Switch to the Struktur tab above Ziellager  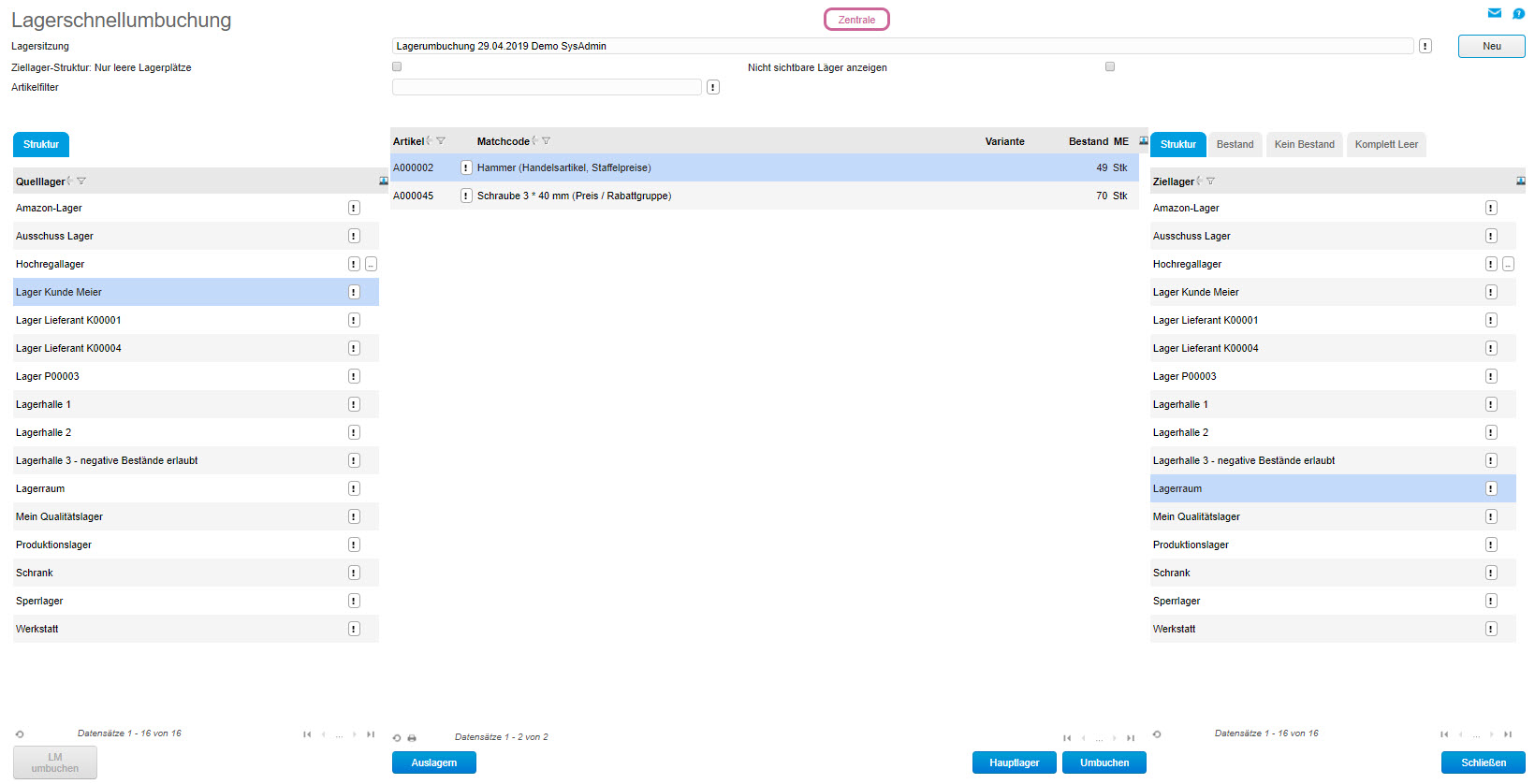tap(1178, 144)
